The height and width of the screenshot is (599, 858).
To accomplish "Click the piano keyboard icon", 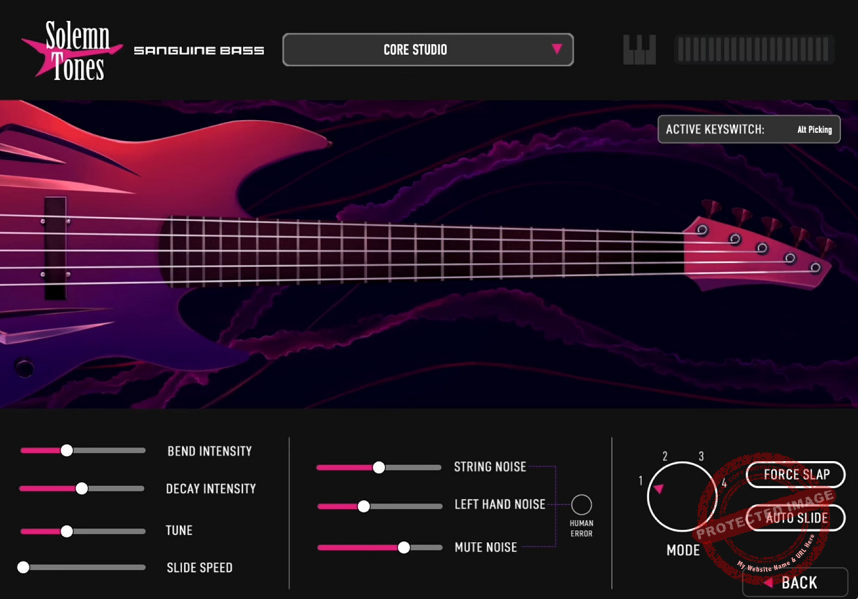I will [640, 50].
